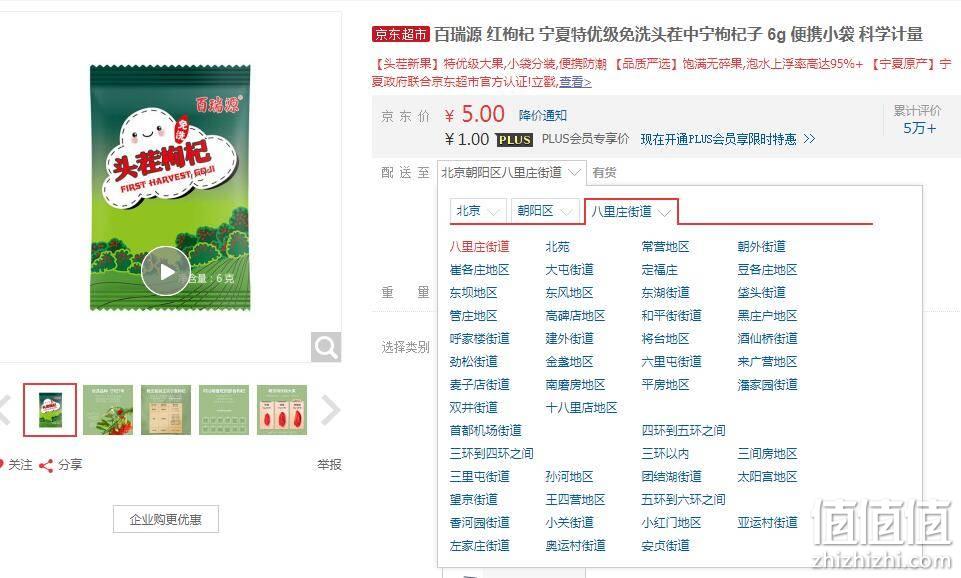Click the 京东超市 red tag
Viewport: 961px width, 578px height.
400,34
